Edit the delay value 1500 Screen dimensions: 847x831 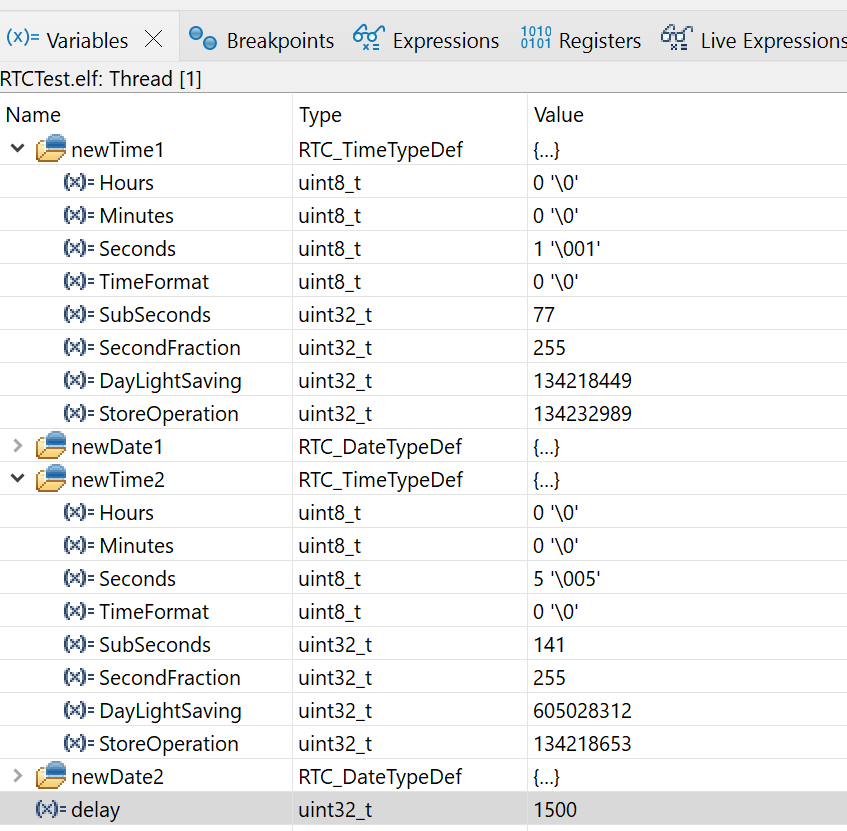556,810
